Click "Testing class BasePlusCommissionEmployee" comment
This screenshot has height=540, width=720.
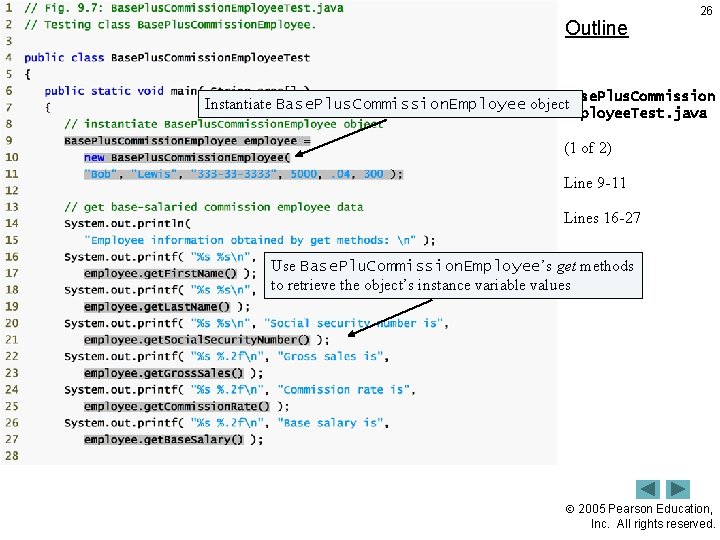click(170, 24)
